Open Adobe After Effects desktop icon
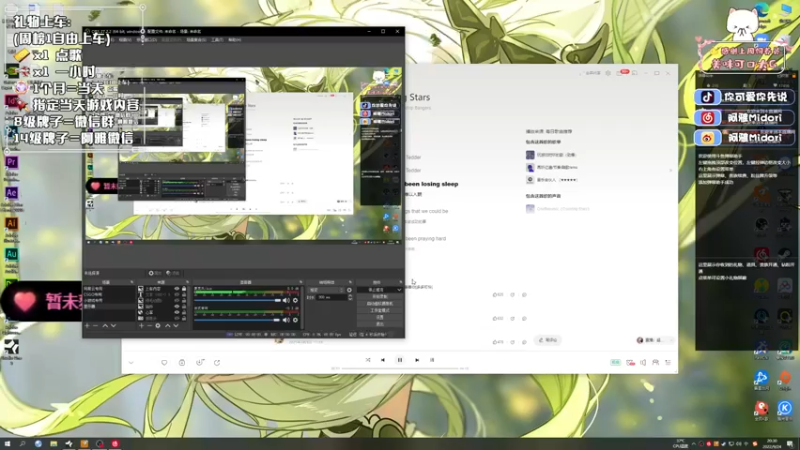The image size is (800, 450). pos(11,193)
